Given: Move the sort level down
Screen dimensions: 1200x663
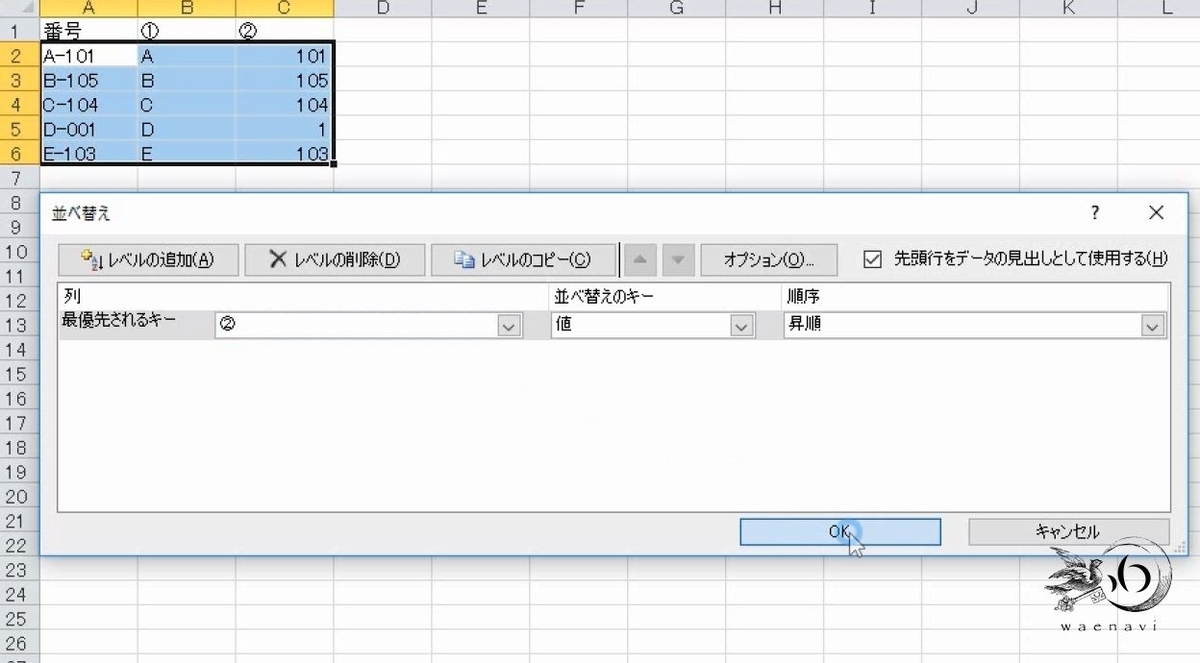Looking at the screenshot, I should (x=676, y=259).
